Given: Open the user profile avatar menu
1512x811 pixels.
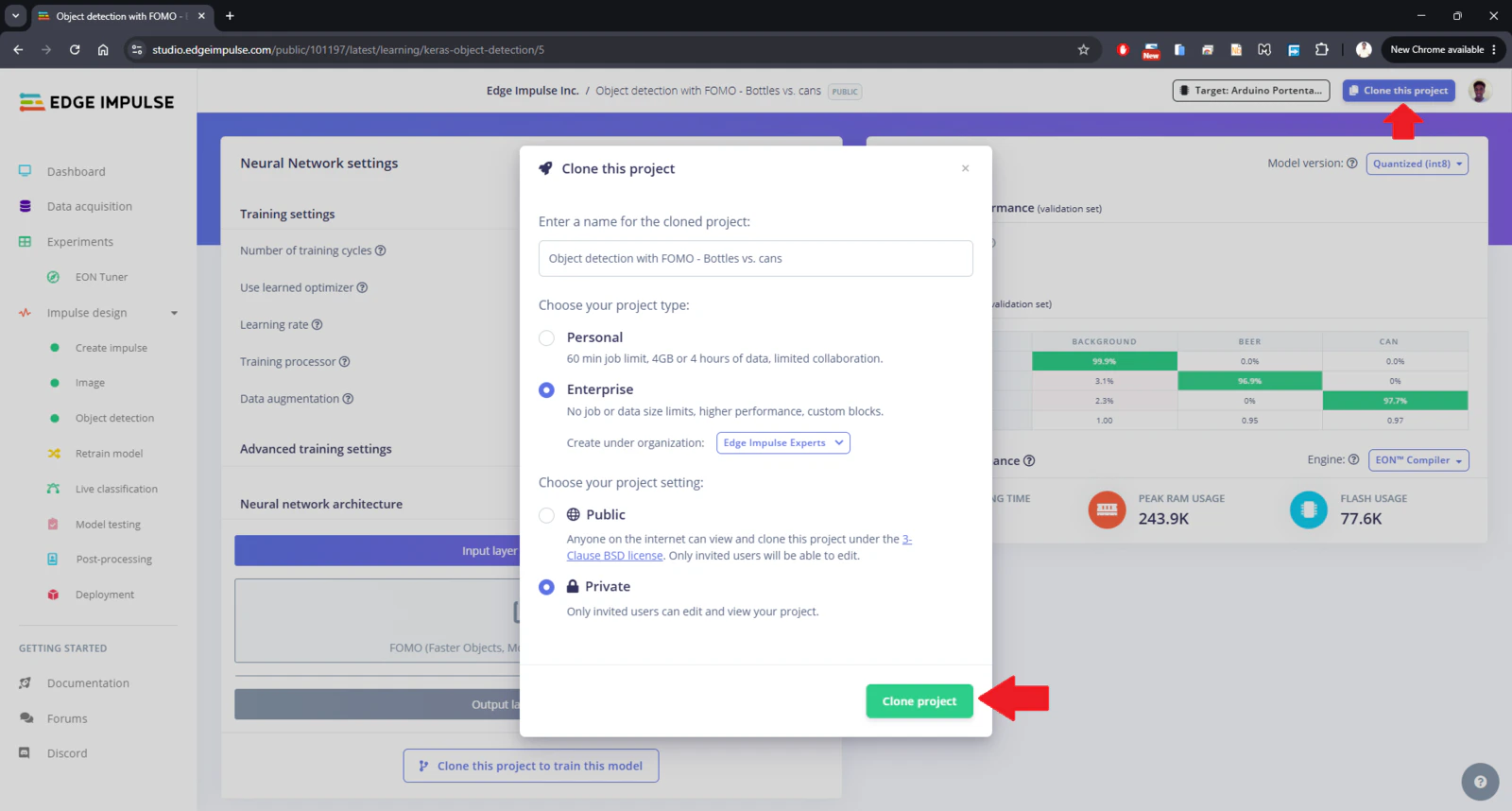Looking at the screenshot, I should coord(1480,91).
